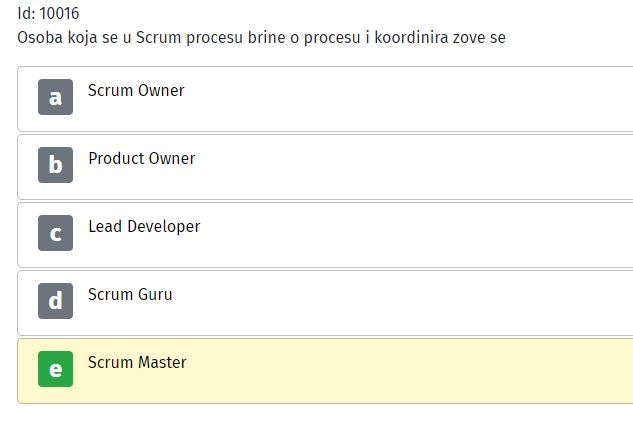The height and width of the screenshot is (431, 633).
Task: Click the word "Developer" in option c
Action: [x=164, y=227]
